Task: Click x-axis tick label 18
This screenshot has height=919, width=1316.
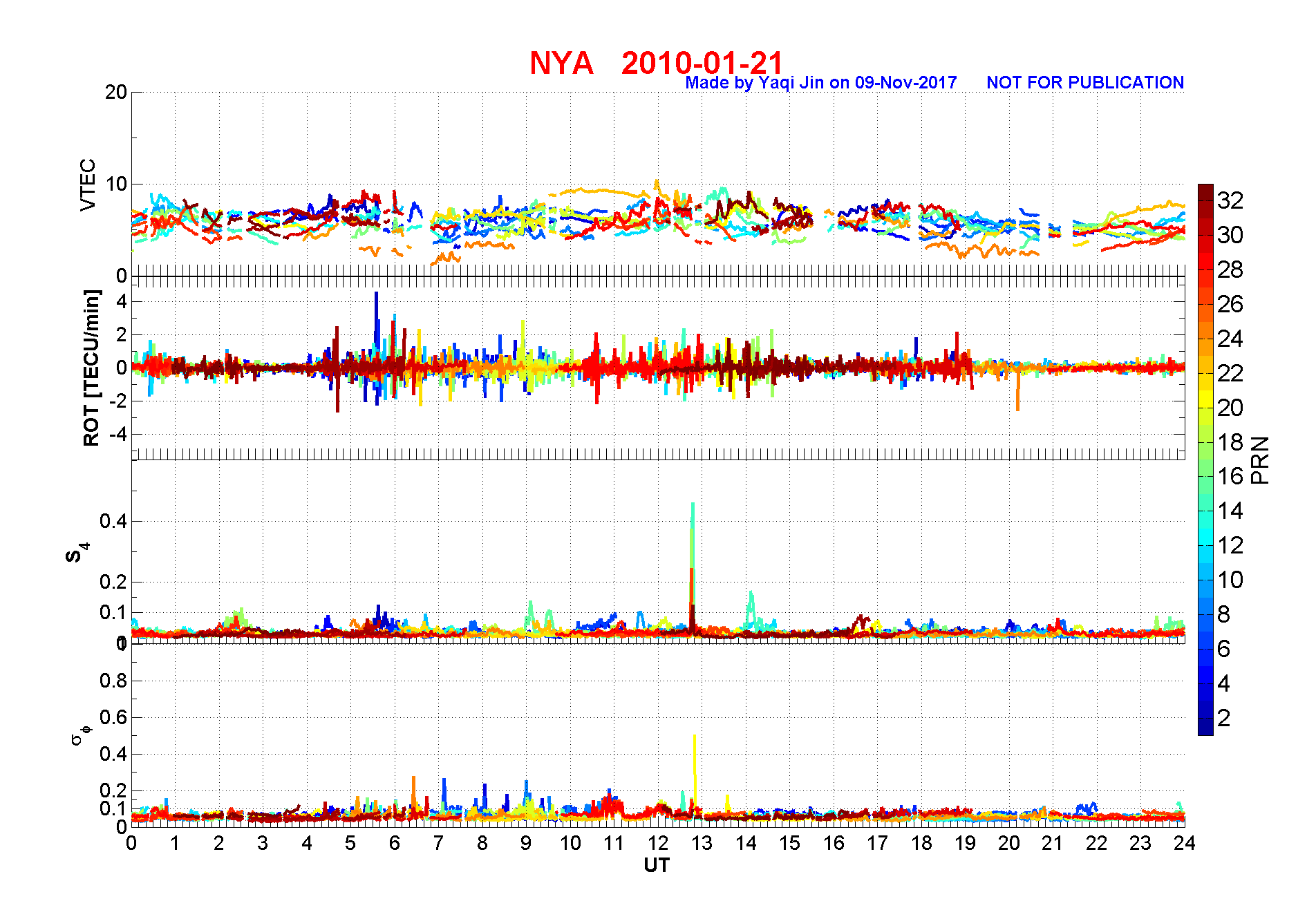Action: point(921,843)
